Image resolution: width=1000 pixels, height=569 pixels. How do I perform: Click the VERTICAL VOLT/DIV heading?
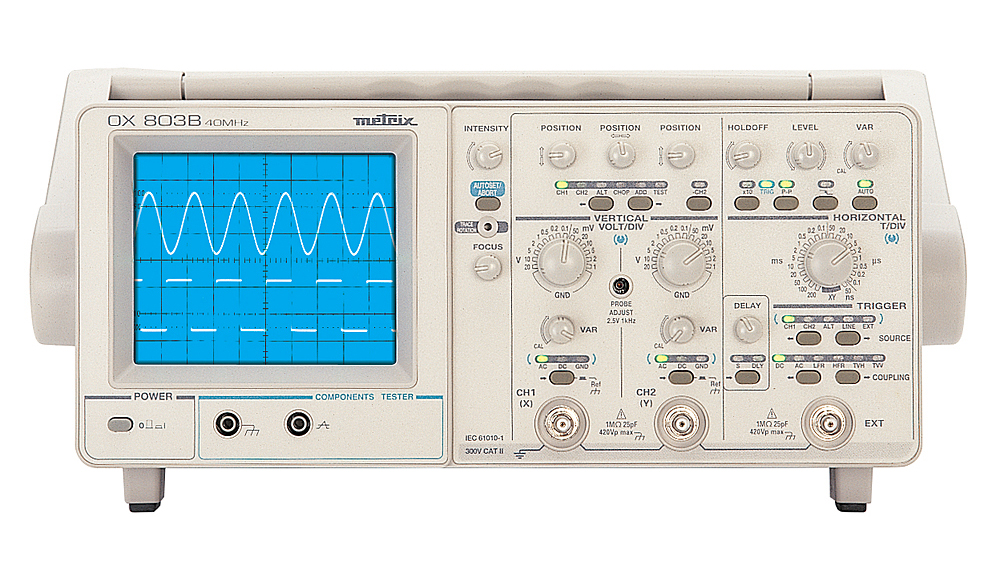(621, 222)
